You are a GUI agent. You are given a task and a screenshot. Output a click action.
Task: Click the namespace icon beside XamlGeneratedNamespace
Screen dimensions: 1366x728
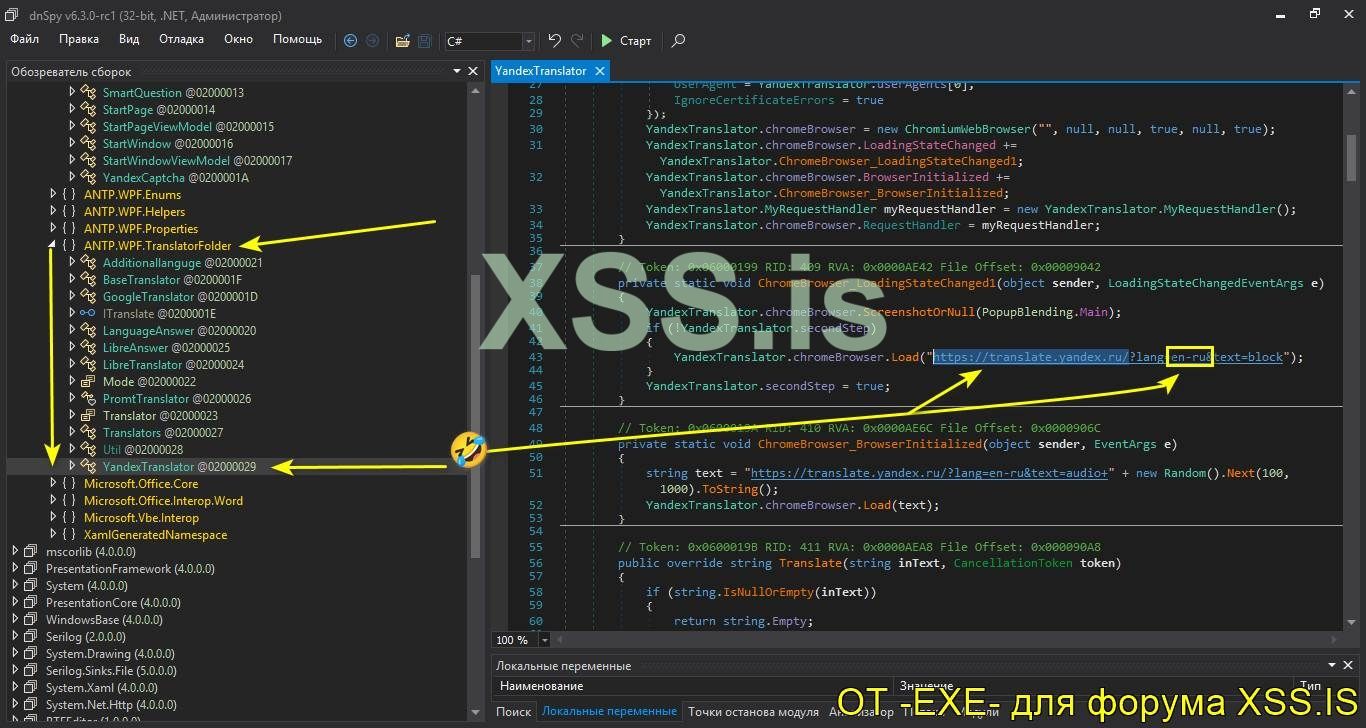pos(68,535)
